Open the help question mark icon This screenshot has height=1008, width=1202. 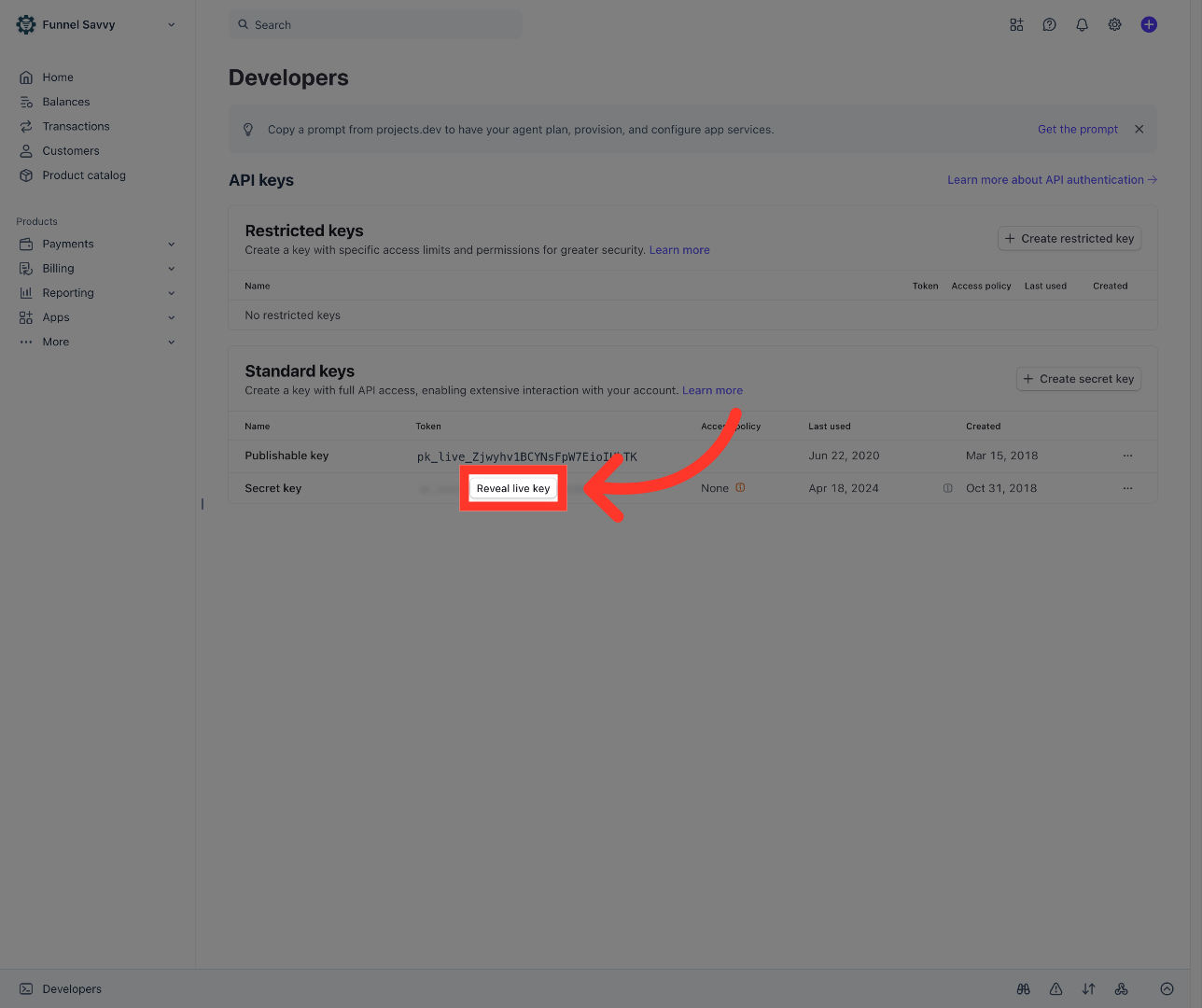click(x=1049, y=25)
